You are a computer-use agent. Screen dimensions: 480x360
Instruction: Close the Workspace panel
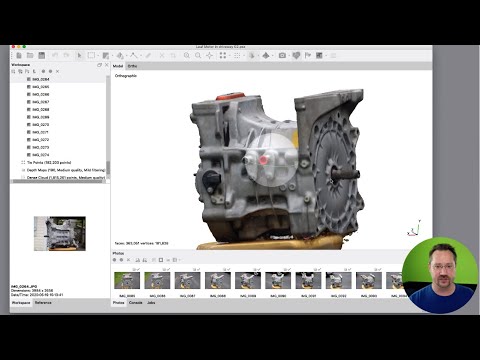click(107, 65)
